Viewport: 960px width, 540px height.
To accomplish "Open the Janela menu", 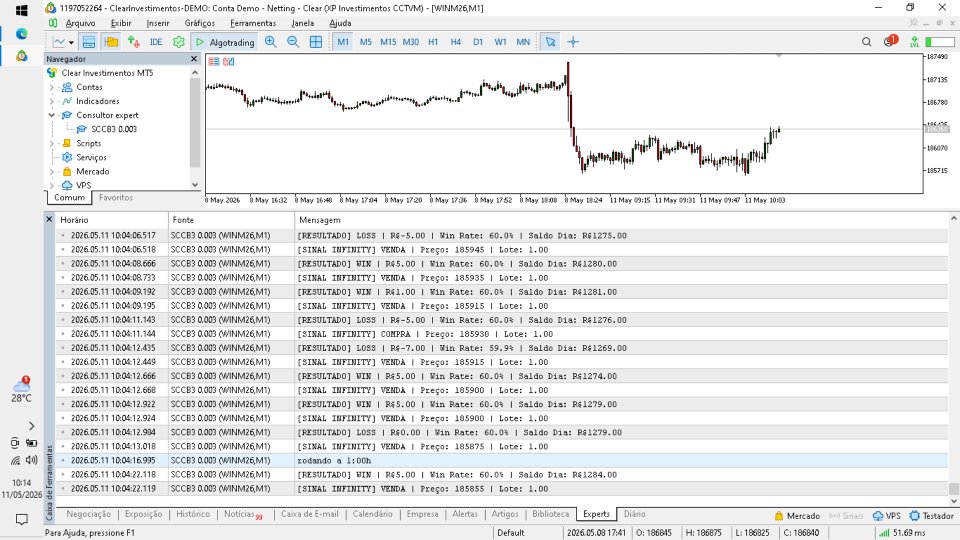I will (x=302, y=23).
